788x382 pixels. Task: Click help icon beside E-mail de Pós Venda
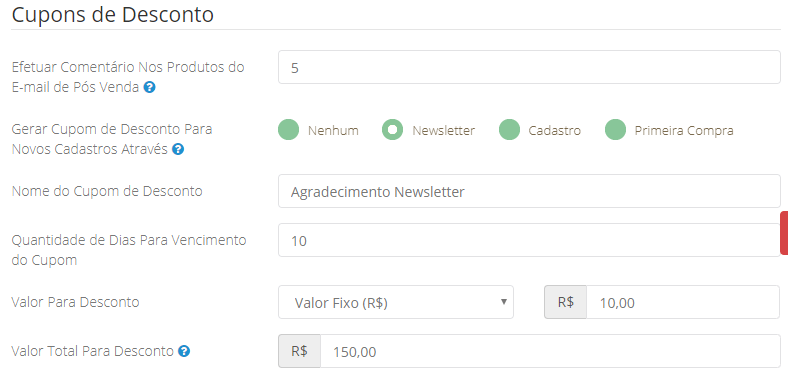click(x=149, y=87)
